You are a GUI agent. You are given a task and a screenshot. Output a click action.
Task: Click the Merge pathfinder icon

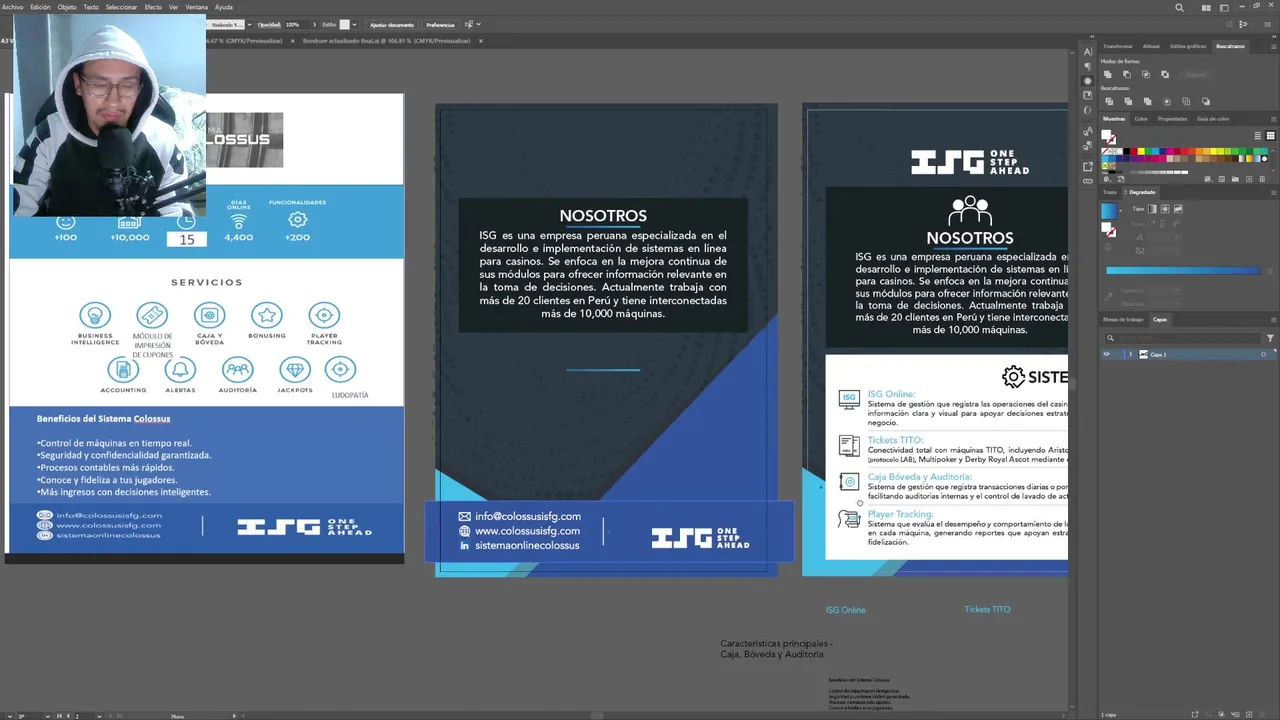[x=1147, y=101]
